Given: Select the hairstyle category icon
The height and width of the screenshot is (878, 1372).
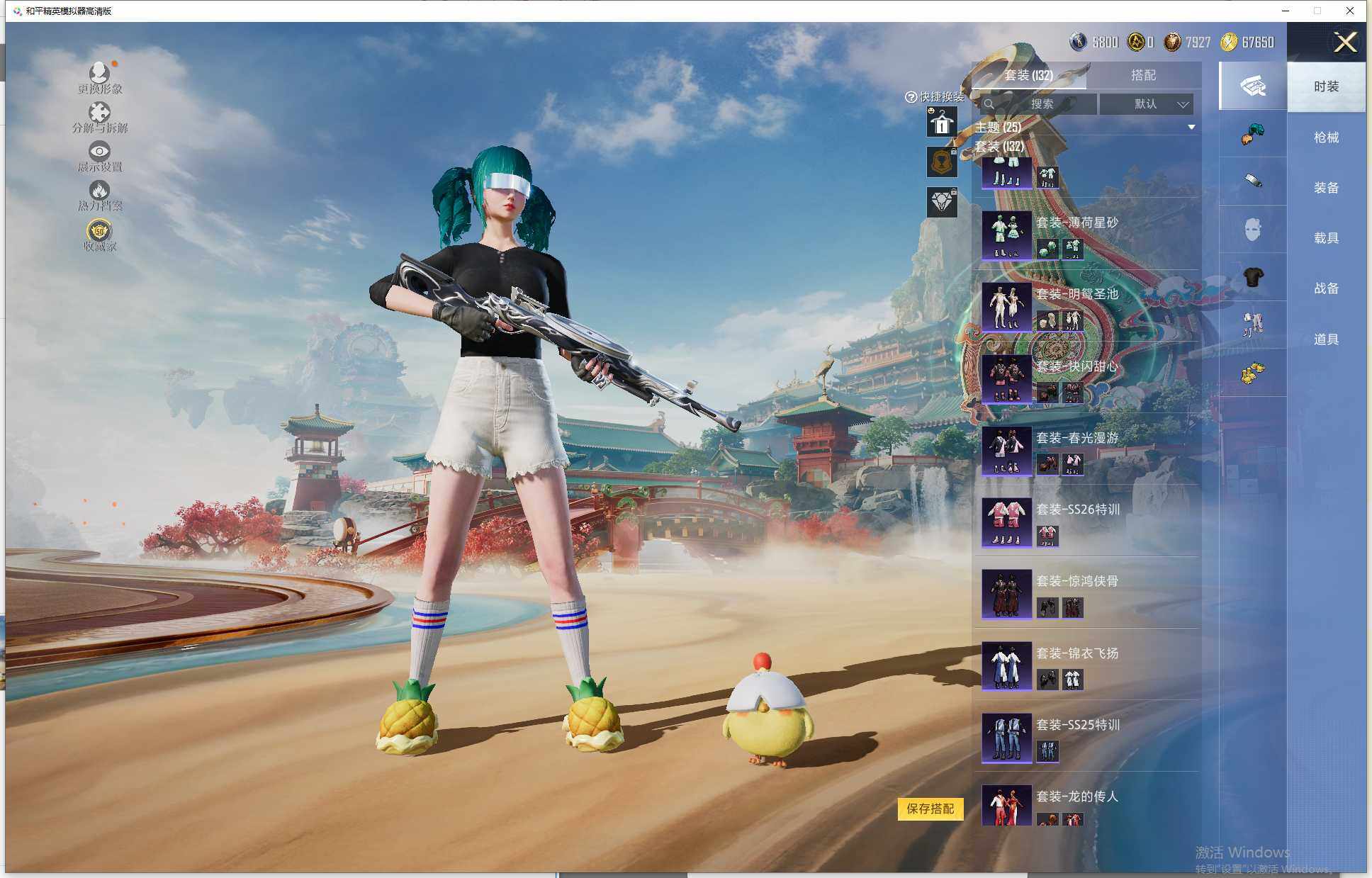Looking at the screenshot, I should [x=1252, y=134].
